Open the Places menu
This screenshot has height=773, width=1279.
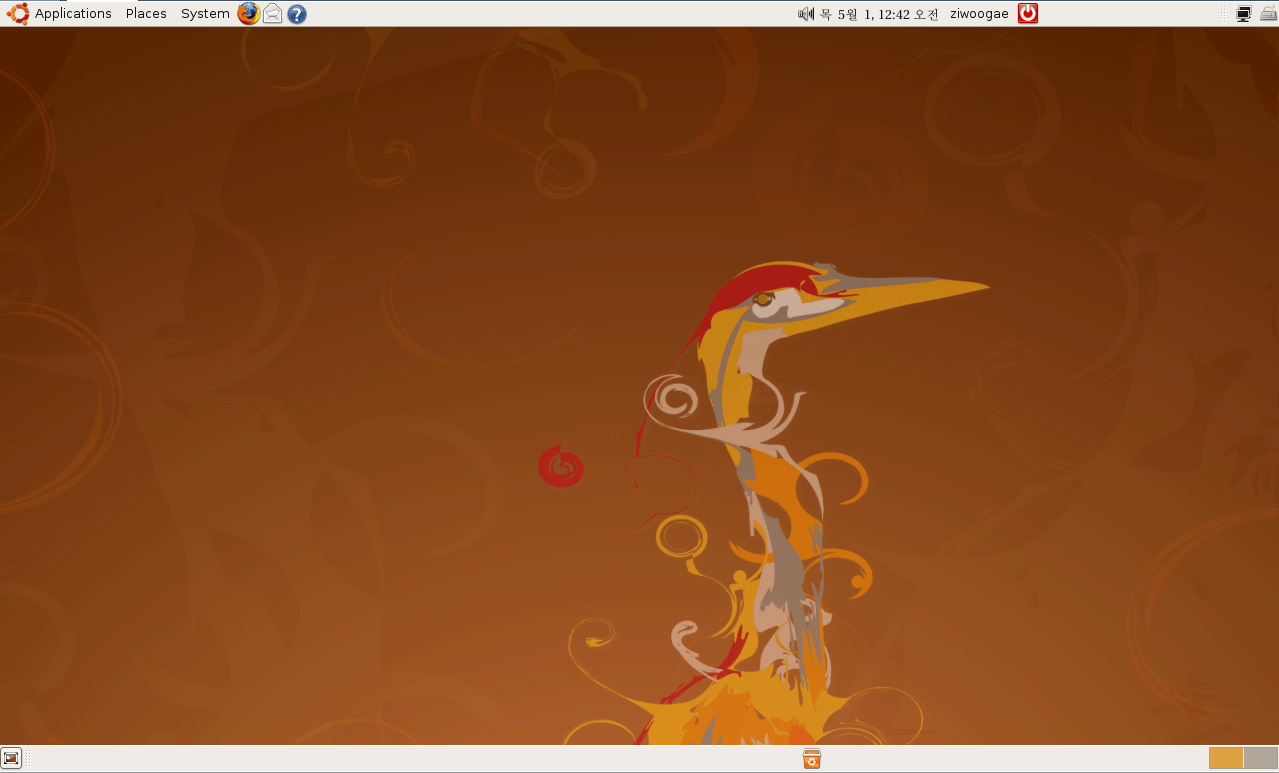[146, 14]
